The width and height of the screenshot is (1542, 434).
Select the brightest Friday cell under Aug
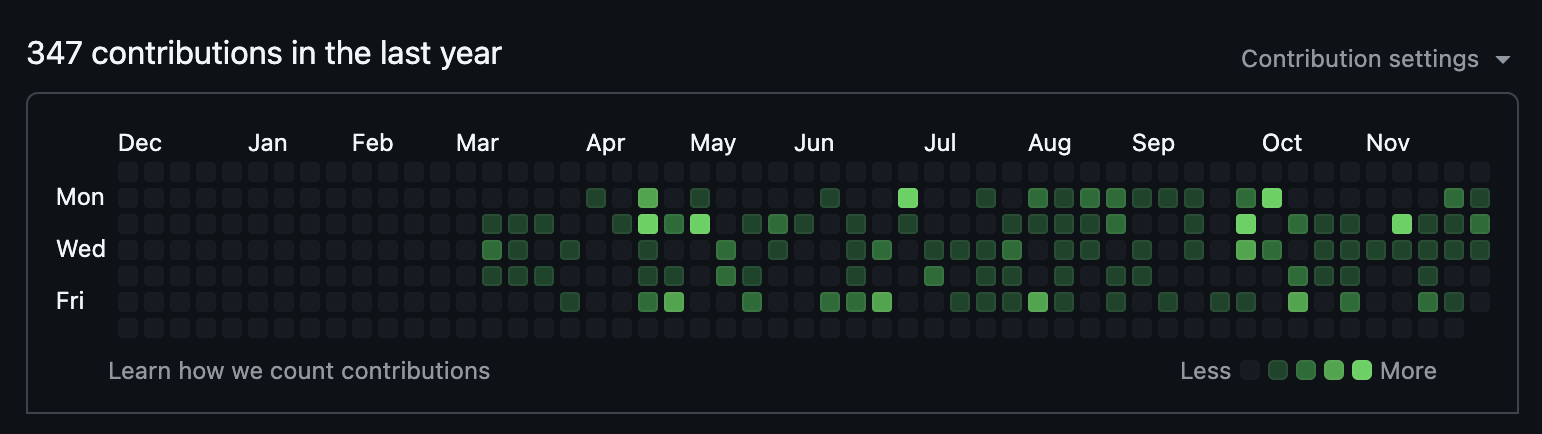click(1038, 301)
